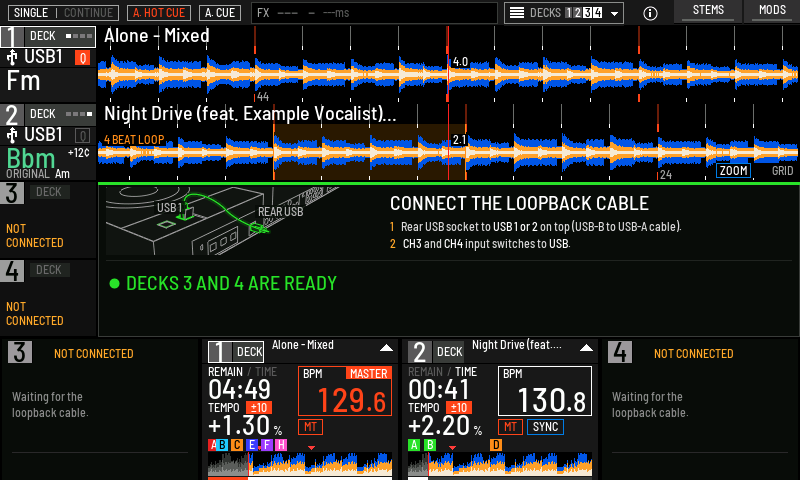The image size is (800, 480).
Task: Jump to orange hot cue D on deck 2
Action: click(496, 445)
